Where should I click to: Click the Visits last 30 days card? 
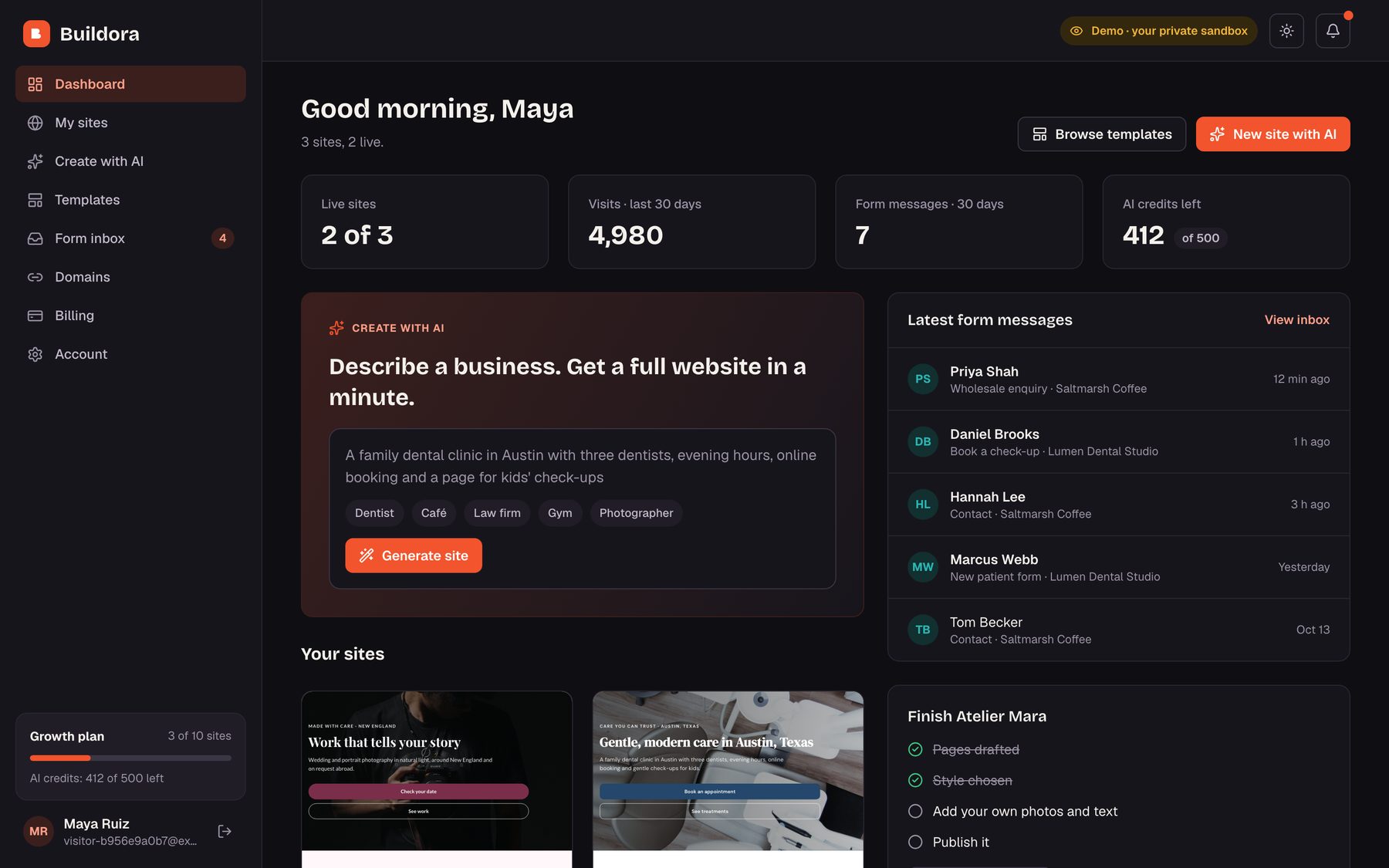tap(691, 221)
